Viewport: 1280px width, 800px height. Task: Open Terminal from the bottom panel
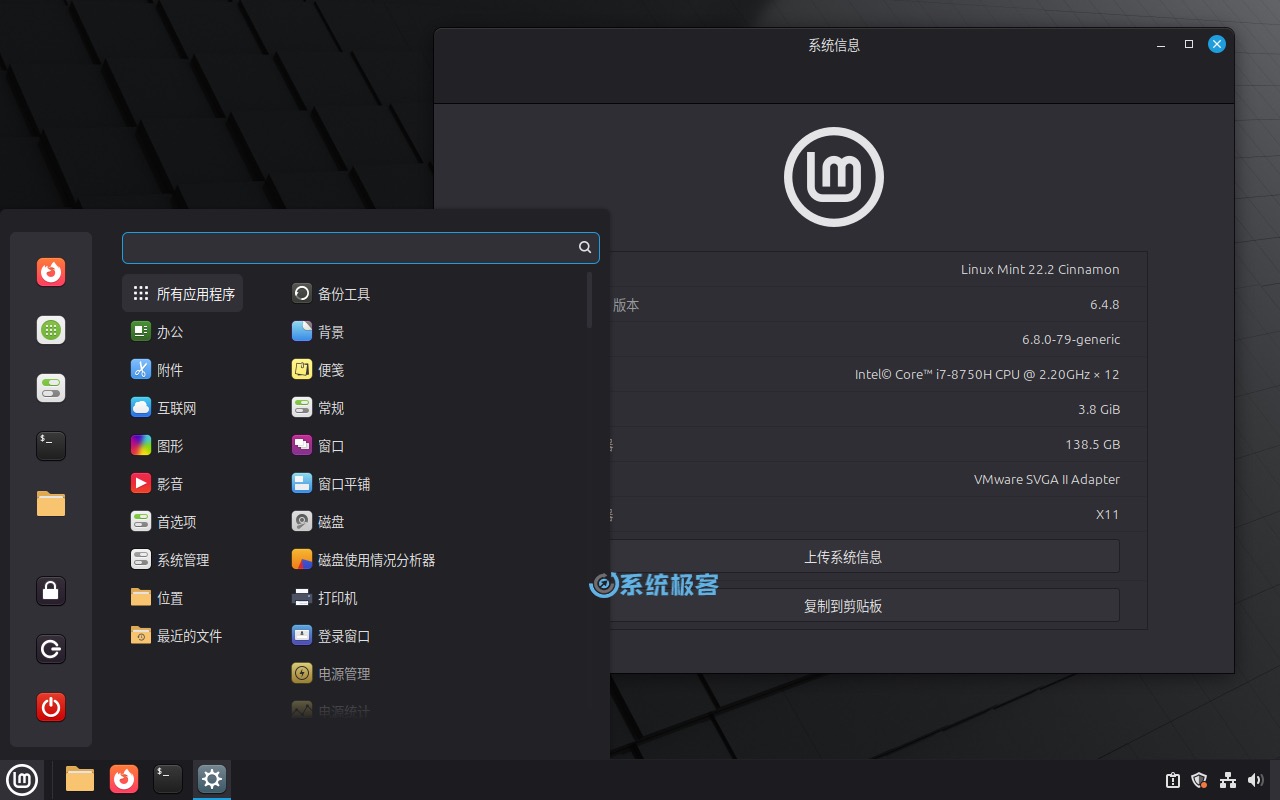click(168, 779)
